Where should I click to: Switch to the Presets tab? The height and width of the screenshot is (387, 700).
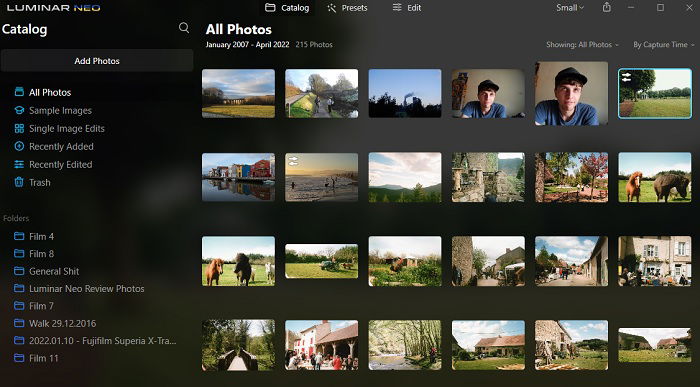pos(347,8)
